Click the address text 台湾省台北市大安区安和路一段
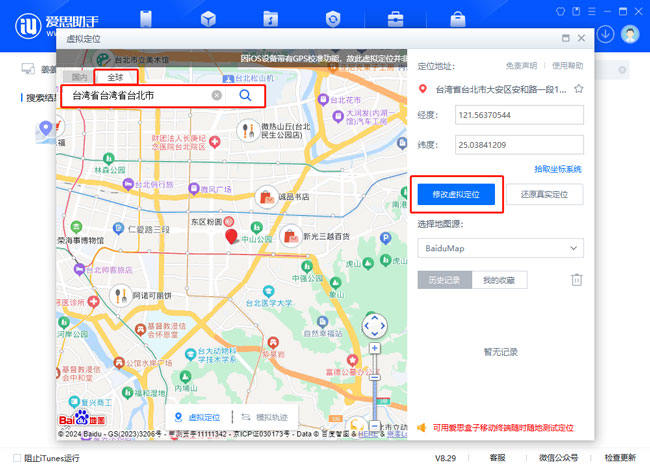Screen dimensions: 650x468 pos(501,89)
